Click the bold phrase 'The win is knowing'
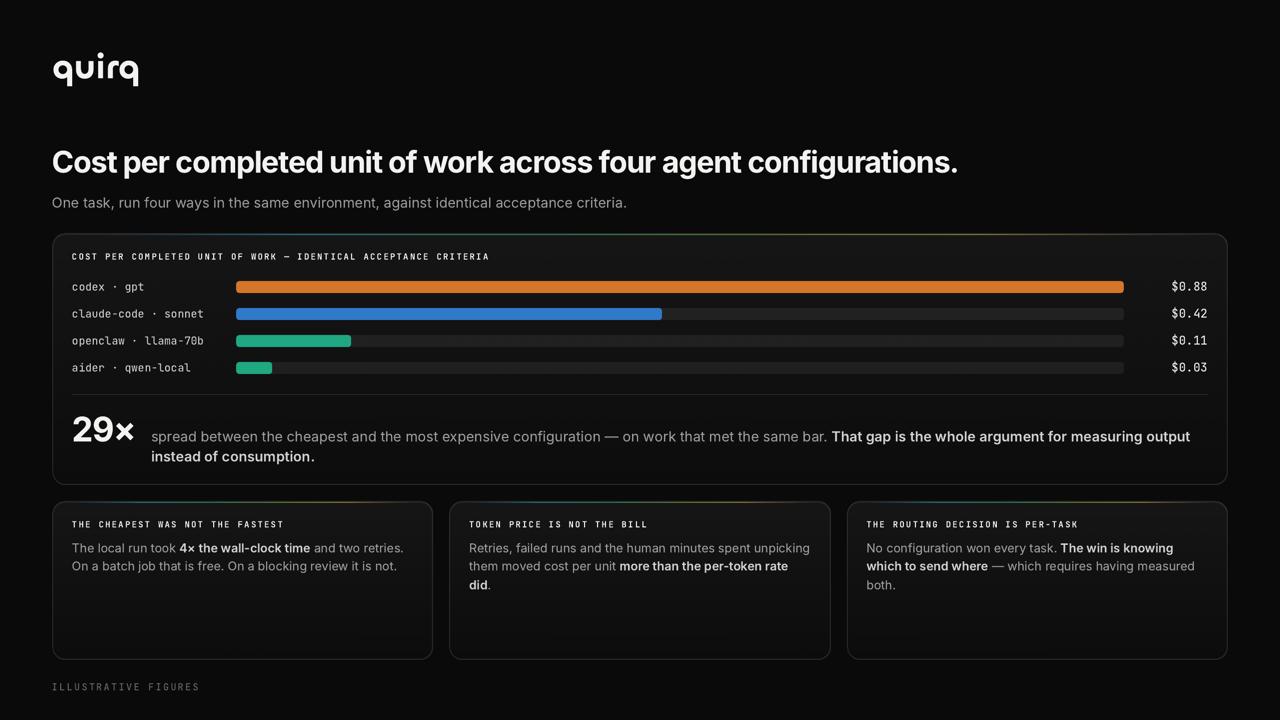The width and height of the screenshot is (1280, 720). coord(1117,548)
